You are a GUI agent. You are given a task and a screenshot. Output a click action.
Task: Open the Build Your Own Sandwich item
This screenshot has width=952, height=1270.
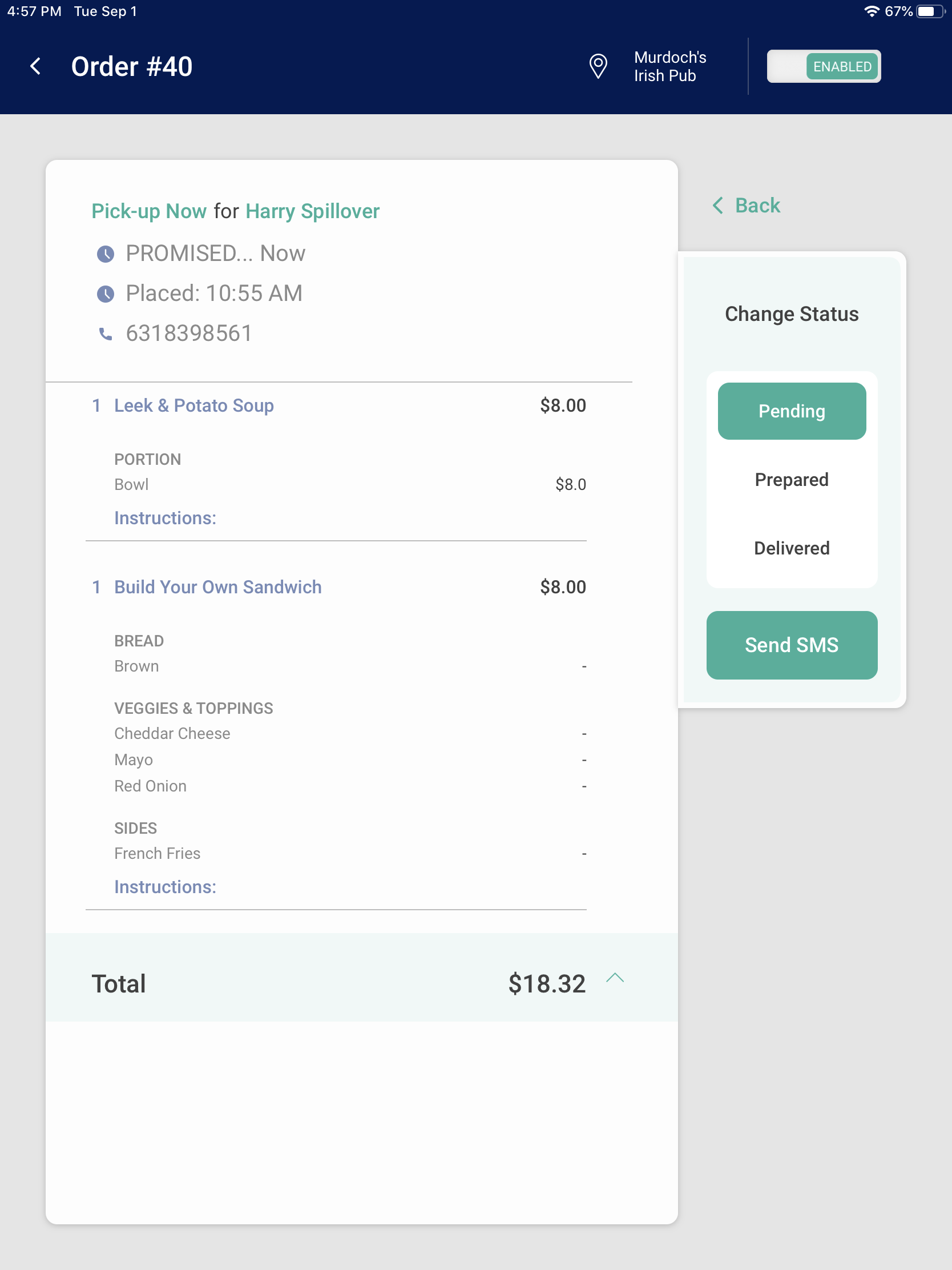(217, 587)
